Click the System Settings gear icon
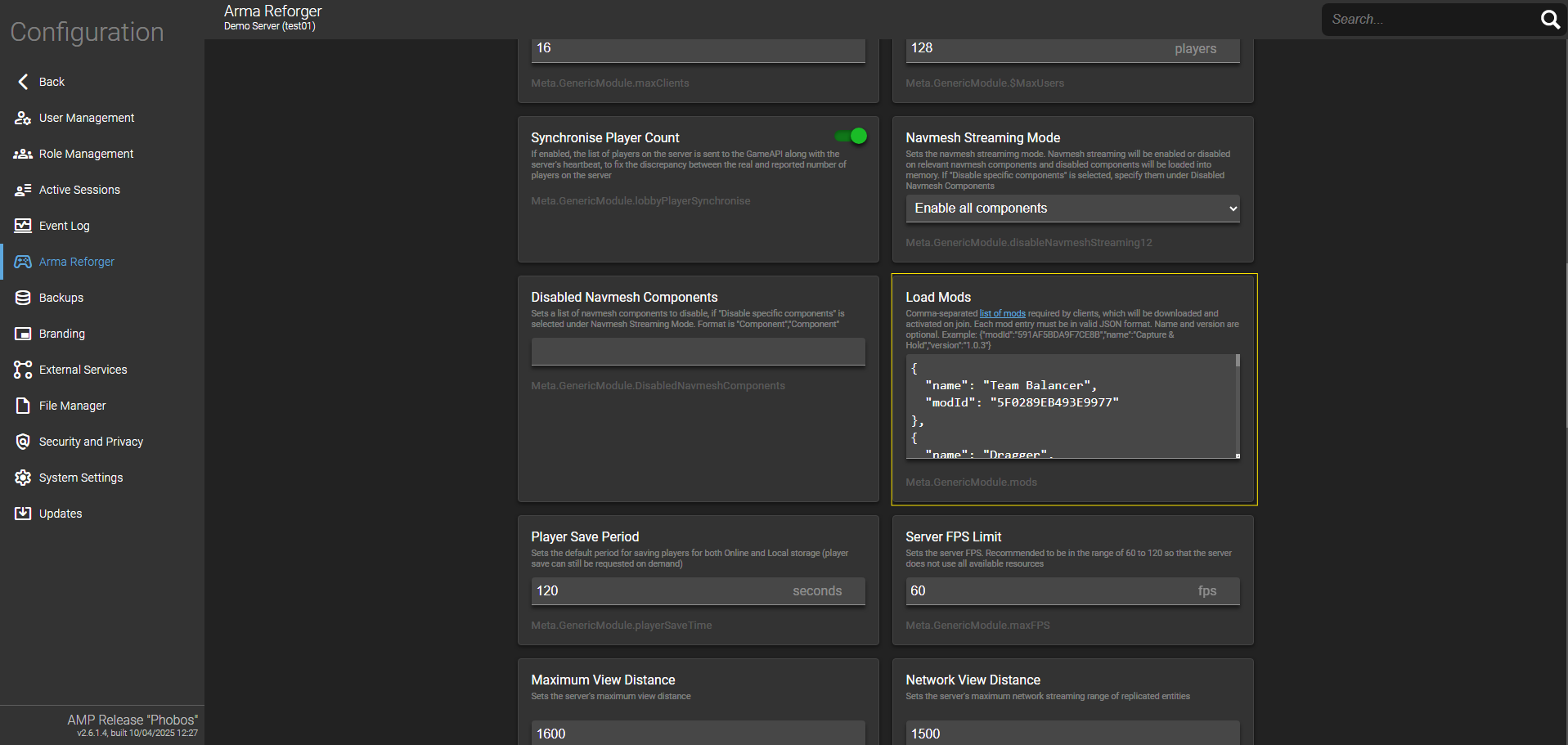 tap(23, 478)
